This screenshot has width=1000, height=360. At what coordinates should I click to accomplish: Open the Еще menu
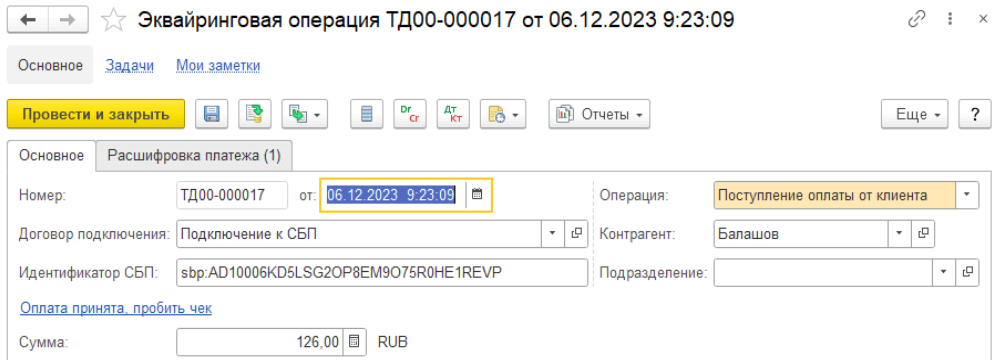point(915,114)
